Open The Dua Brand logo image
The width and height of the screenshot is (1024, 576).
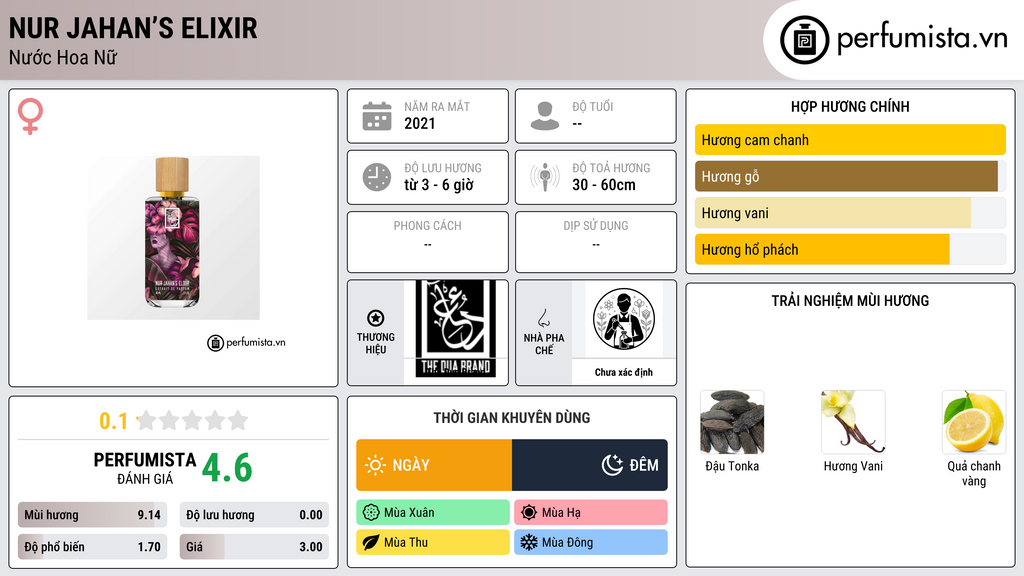coord(456,330)
